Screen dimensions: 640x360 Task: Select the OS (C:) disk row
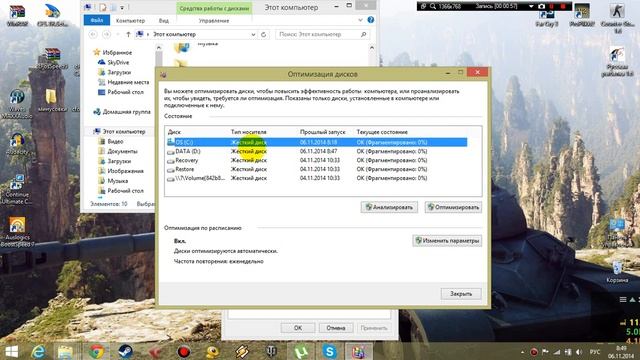click(317, 142)
